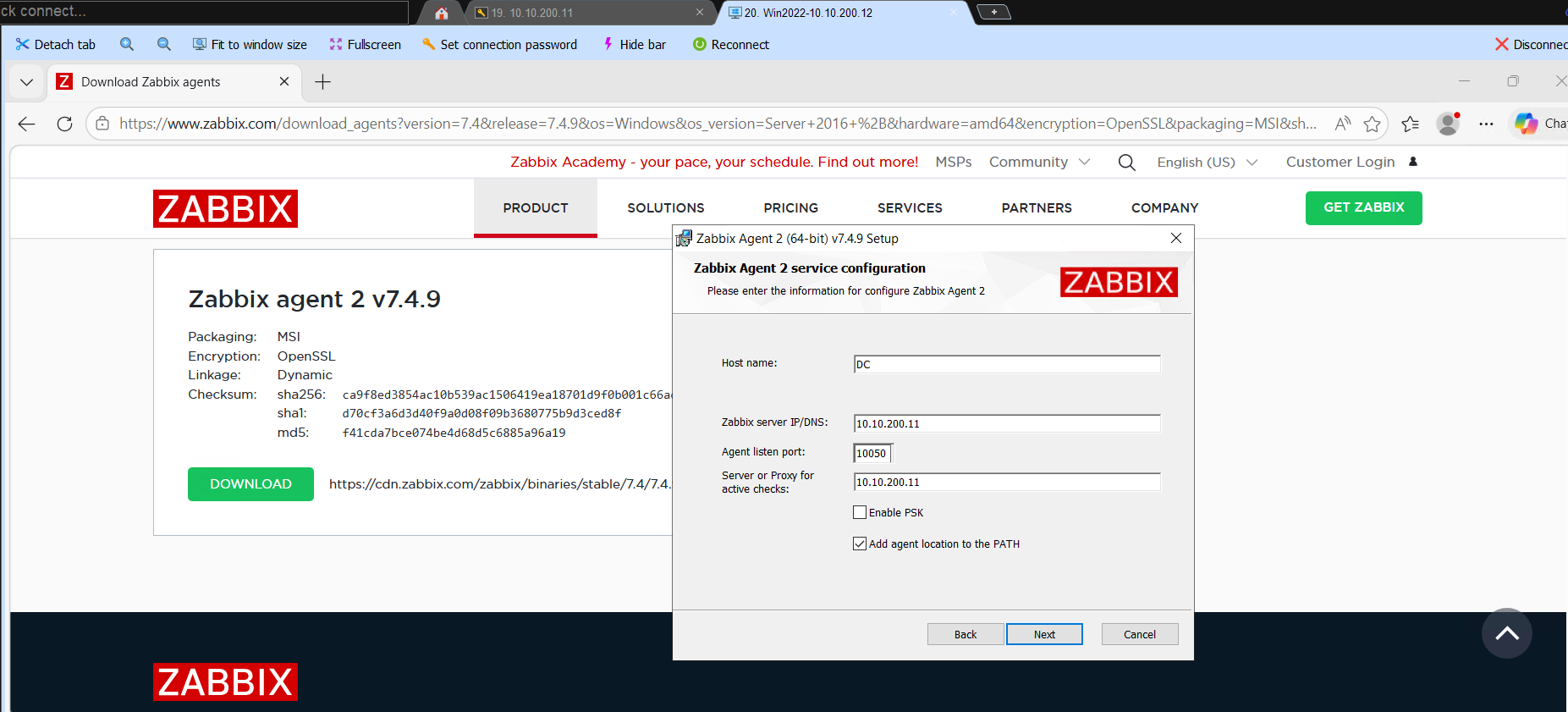Open the browser profile avatar icon
Image resolution: width=1568 pixels, height=712 pixels.
click(x=1448, y=124)
